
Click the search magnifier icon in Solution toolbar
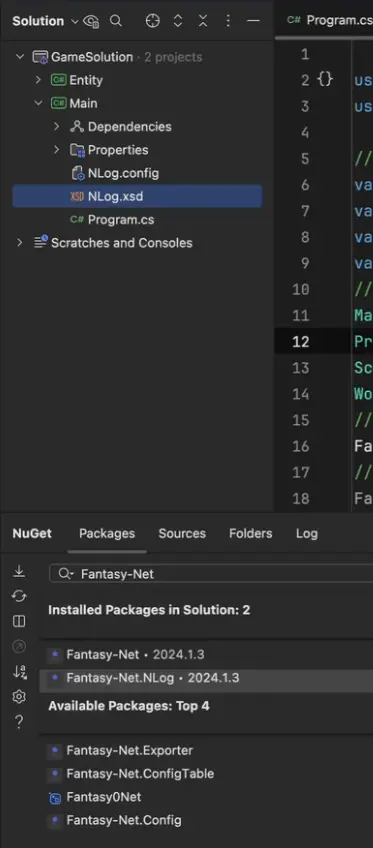pyautogui.click(x=116, y=21)
